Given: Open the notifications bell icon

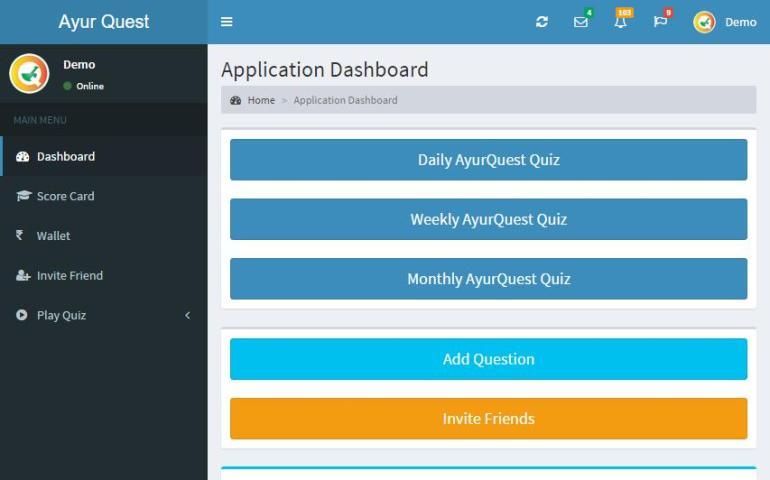Looking at the screenshot, I should click(620, 22).
